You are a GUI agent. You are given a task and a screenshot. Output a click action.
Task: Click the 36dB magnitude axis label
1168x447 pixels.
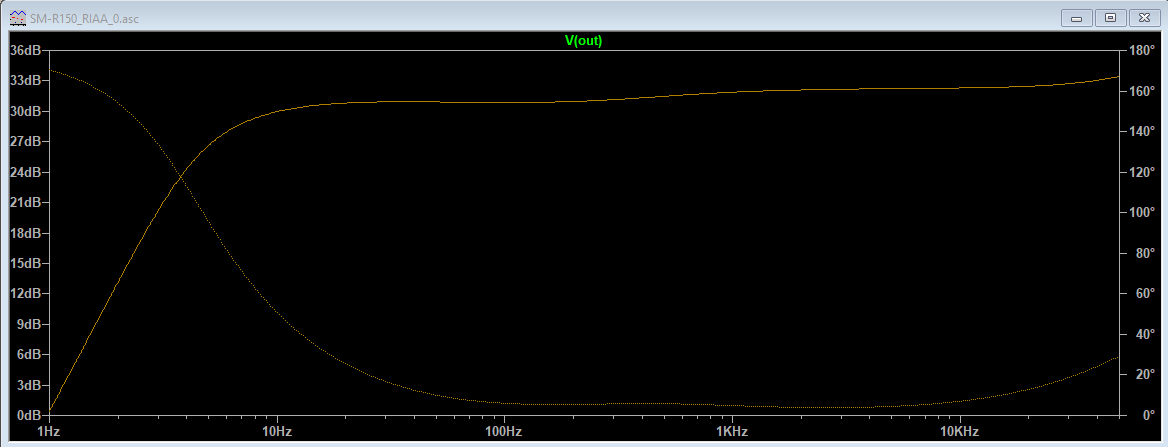point(25,51)
